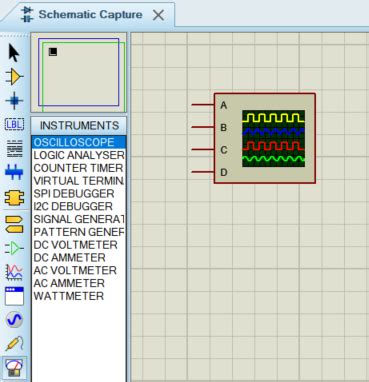Click the oscilloscope component on the schematic

click(x=265, y=138)
